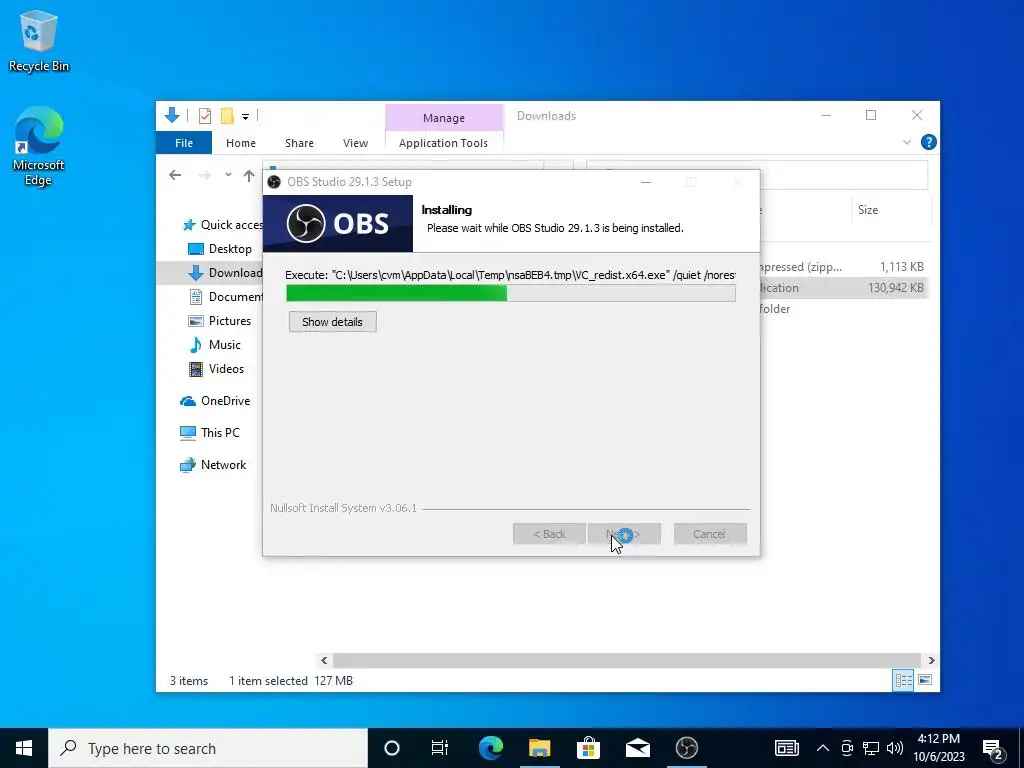The height and width of the screenshot is (768, 1024).
Task: Open File Explorer from taskbar
Action: (x=539, y=748)
